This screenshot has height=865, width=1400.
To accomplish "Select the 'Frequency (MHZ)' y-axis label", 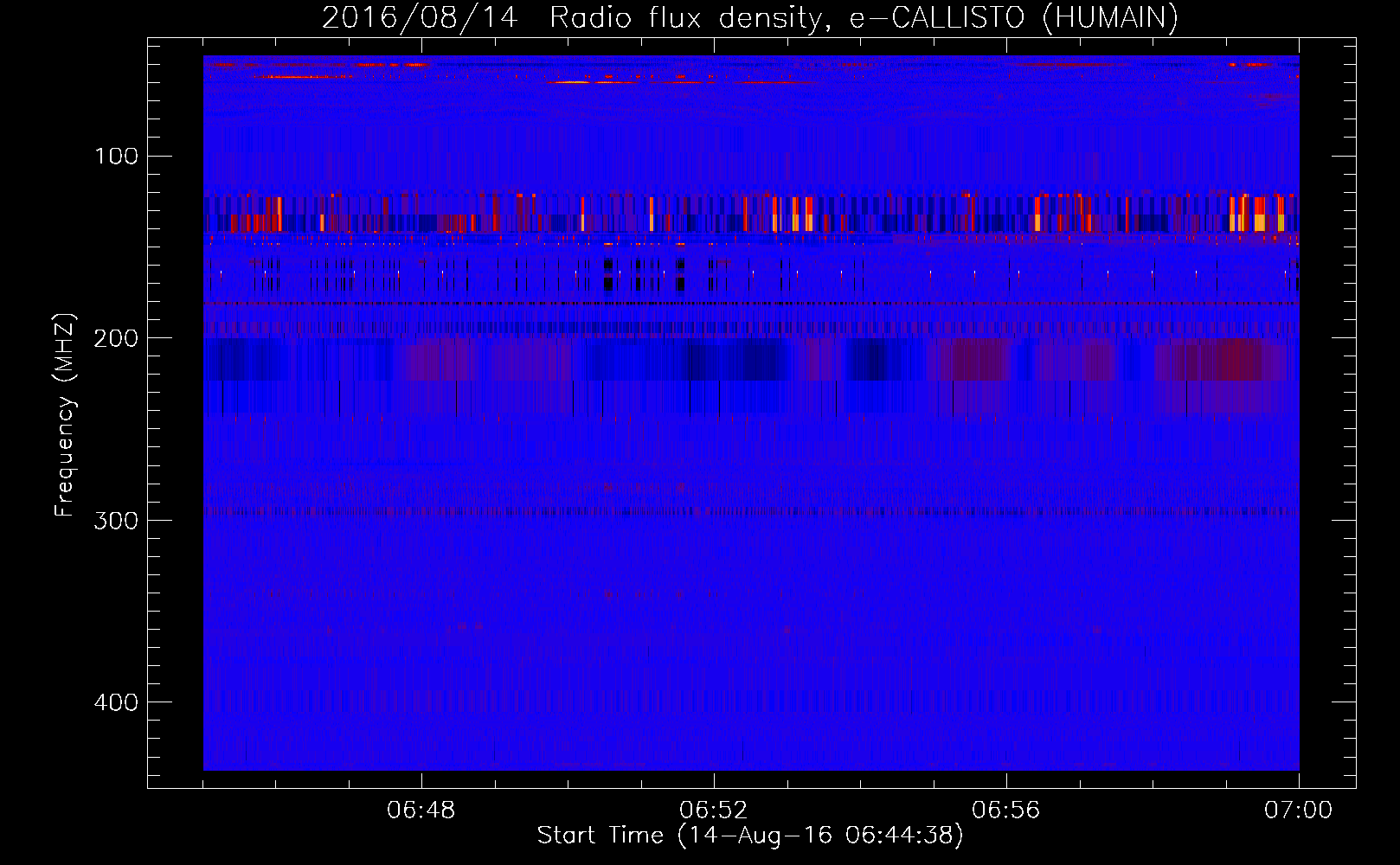I will coord(65,415).
